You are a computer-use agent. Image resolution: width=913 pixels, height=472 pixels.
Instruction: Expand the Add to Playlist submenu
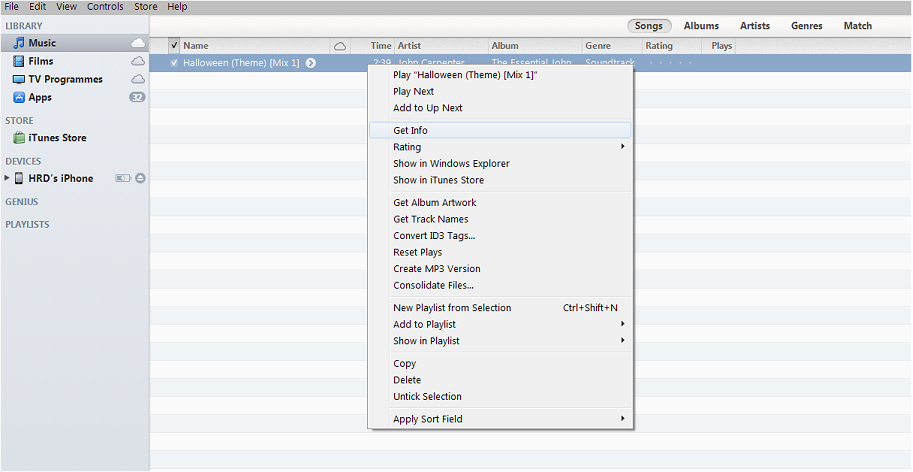[622, 324]
